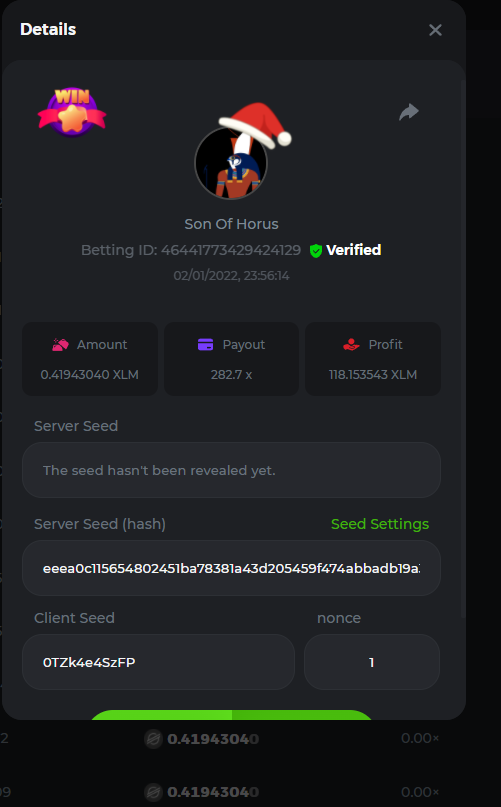Viewport: 501px width, 807px height.
Task: Click the share arrow icon
Action: [409, 112]
